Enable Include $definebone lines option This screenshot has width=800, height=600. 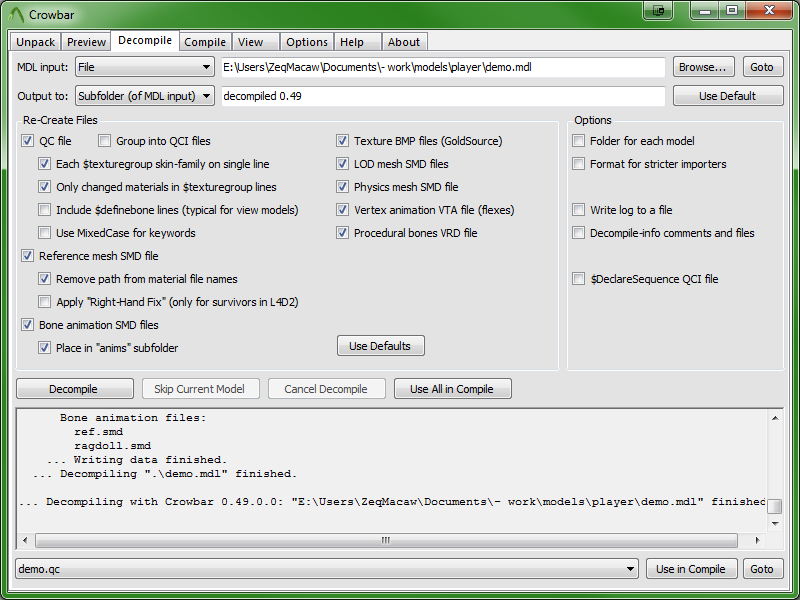tap(44, 210)
